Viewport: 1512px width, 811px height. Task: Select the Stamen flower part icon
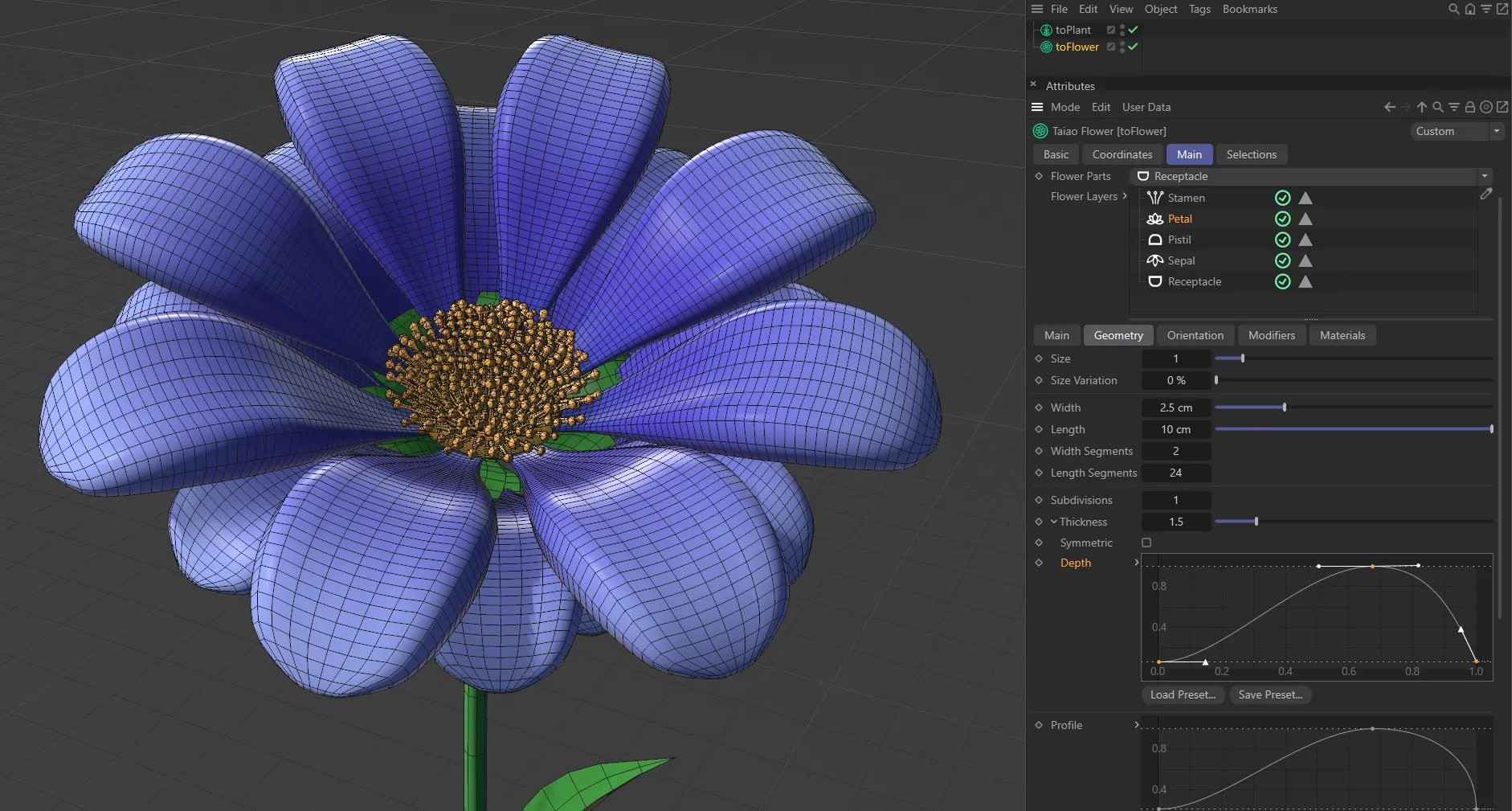coord(1154,198)
